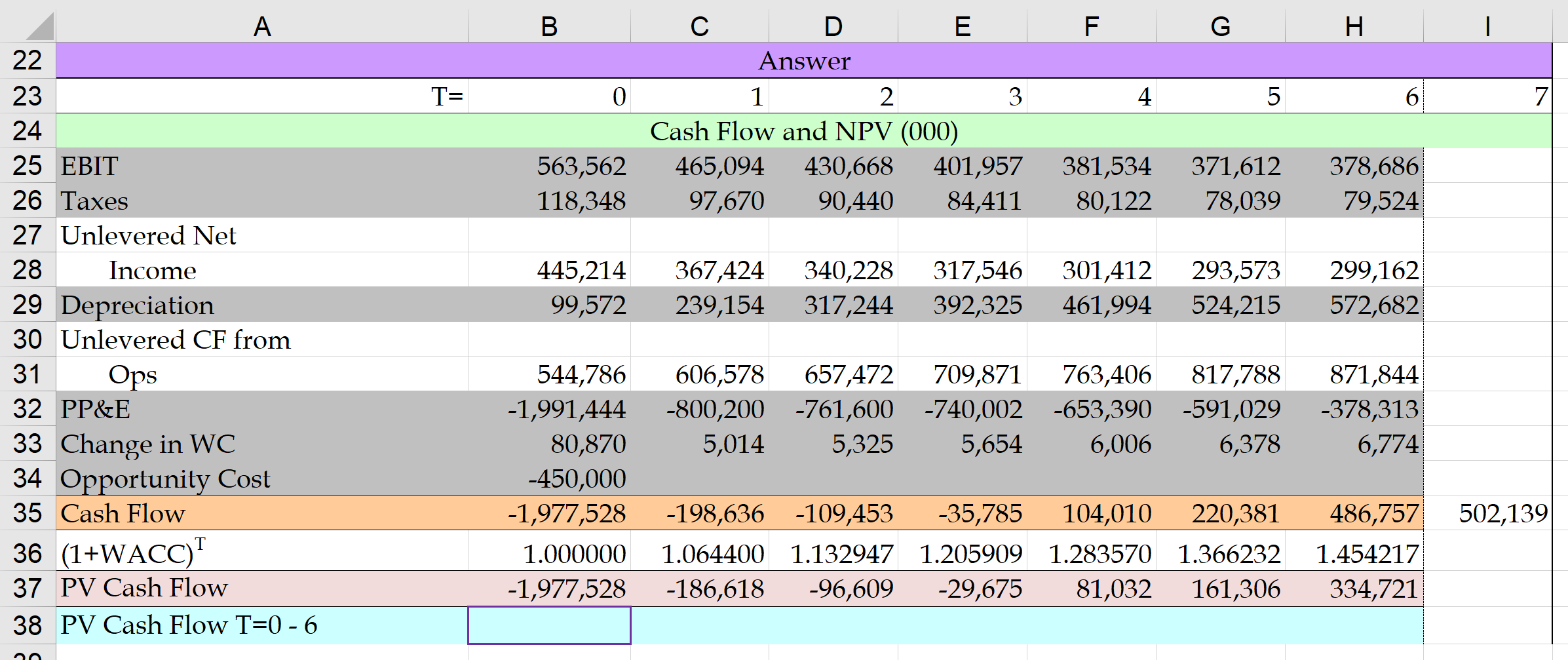Click PV Cash Flow value -186,618
This screenshot has width=1568, height=660.
tap(715, 589)
